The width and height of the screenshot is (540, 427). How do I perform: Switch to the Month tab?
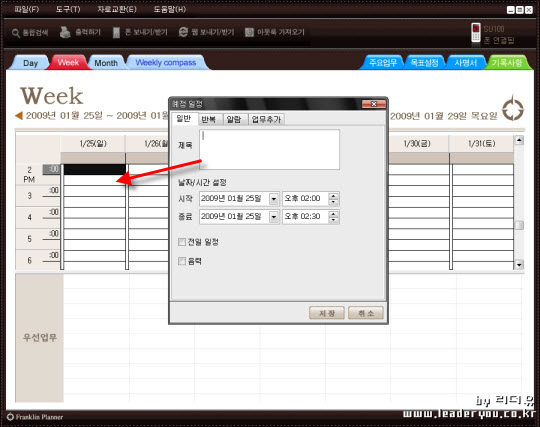106,63
